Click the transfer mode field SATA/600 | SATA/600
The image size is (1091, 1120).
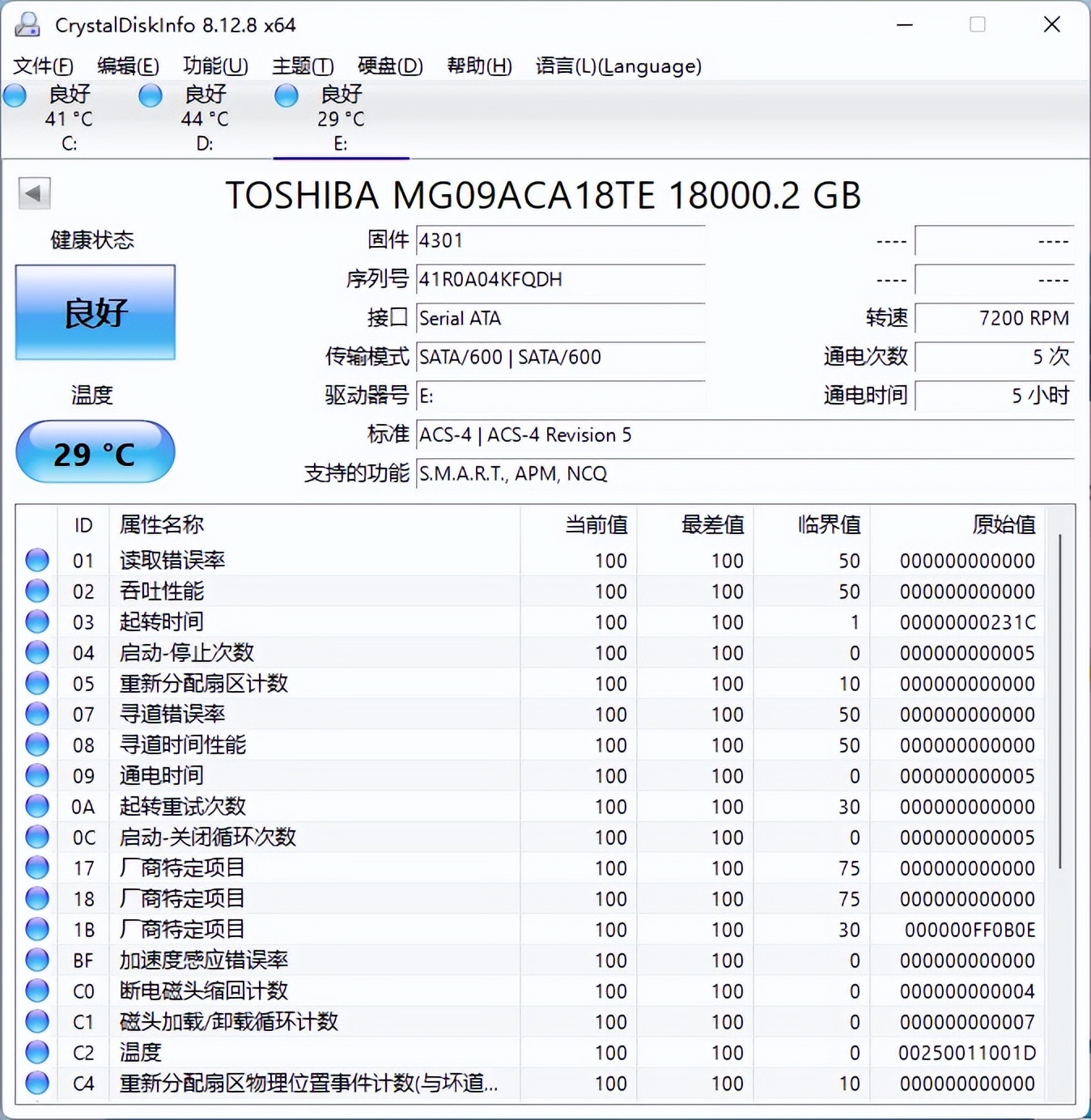(560, 357)
